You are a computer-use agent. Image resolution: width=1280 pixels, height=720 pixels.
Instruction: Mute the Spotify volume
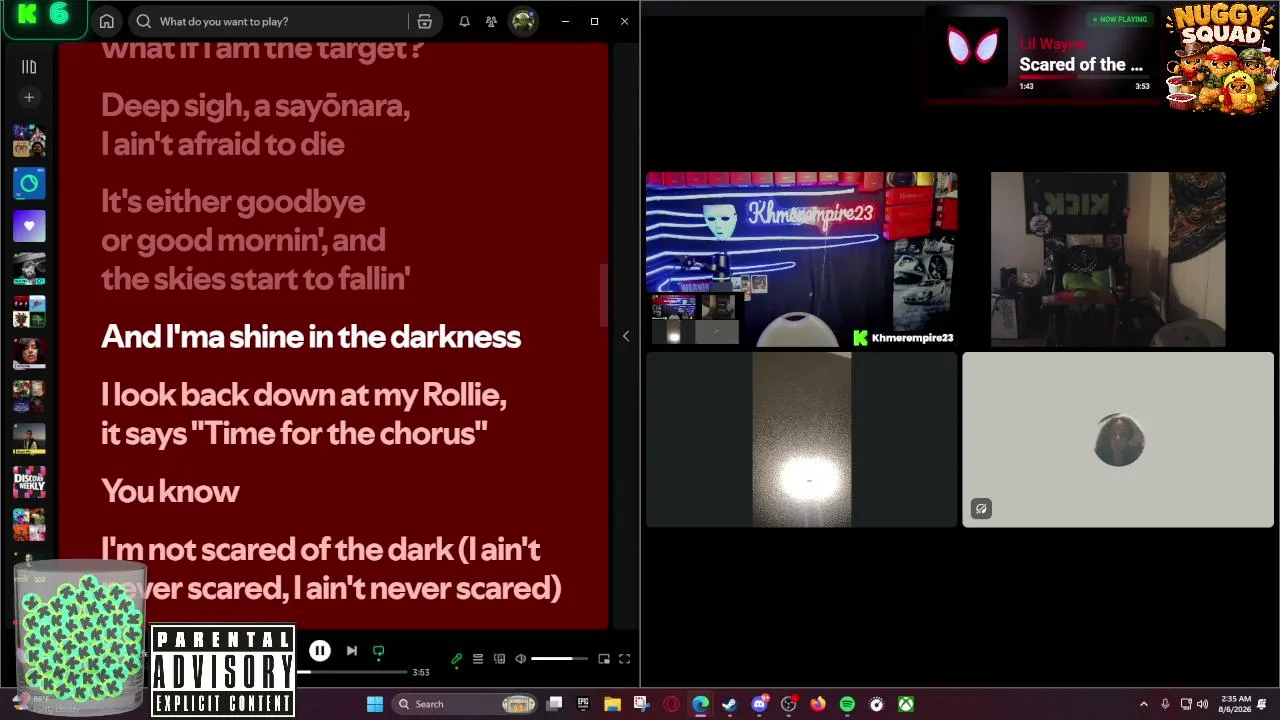[x=520, y=659]
